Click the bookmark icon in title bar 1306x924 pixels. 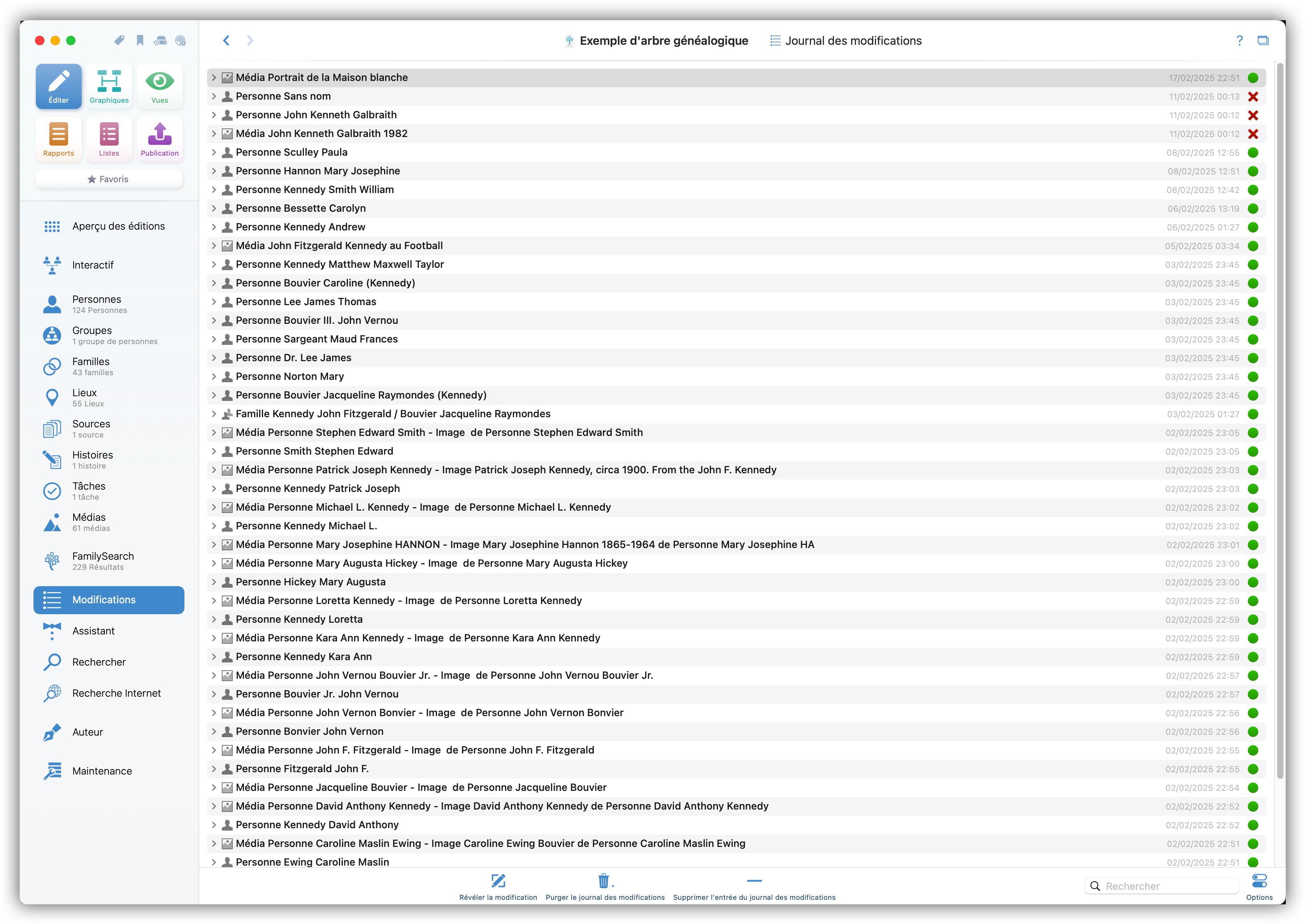(x=140, y=40)
